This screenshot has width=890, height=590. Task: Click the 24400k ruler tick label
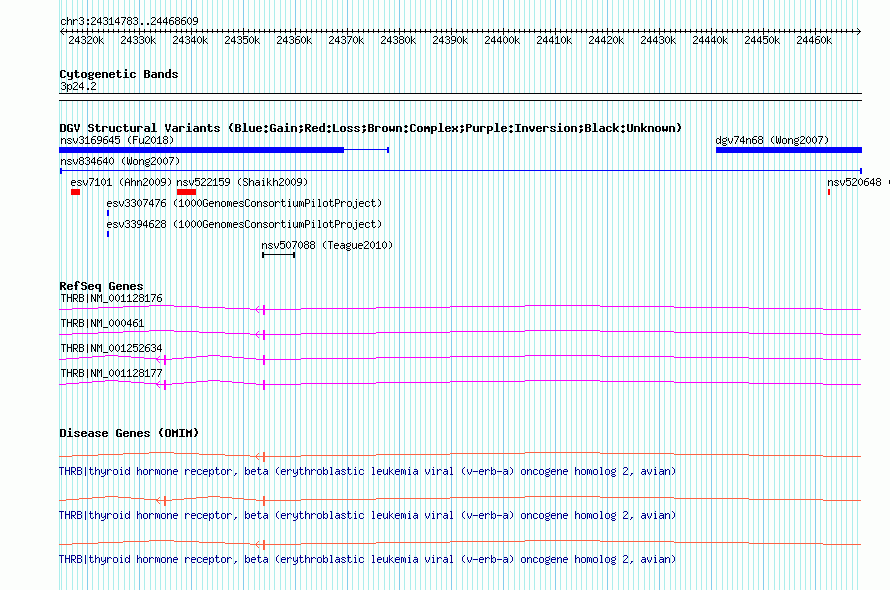(x=502, y=40)
